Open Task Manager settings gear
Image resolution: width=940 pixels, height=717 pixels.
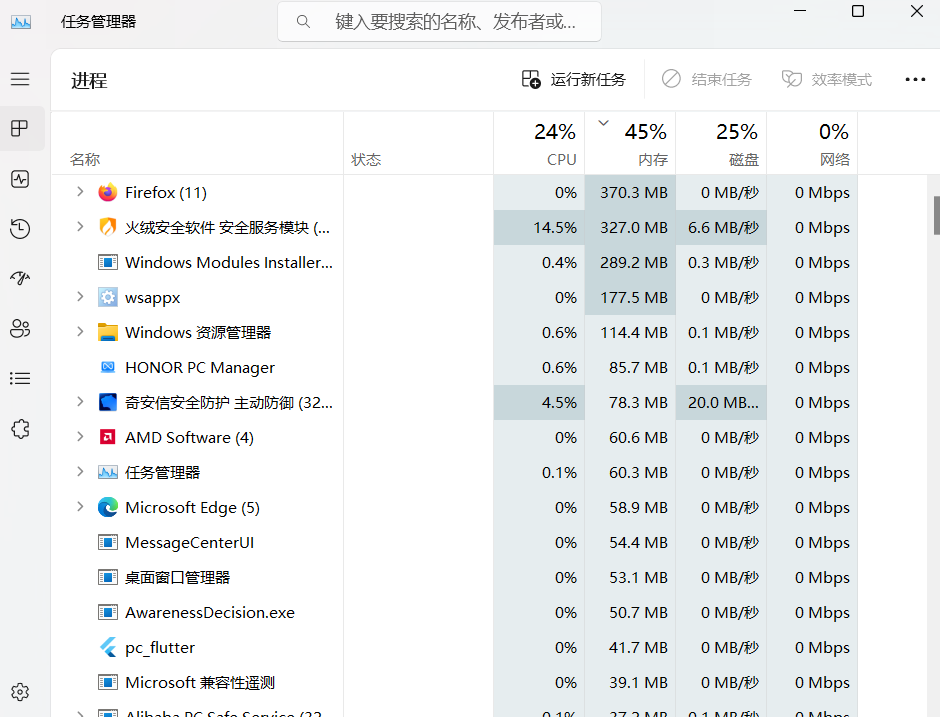(x=20, y=692)
